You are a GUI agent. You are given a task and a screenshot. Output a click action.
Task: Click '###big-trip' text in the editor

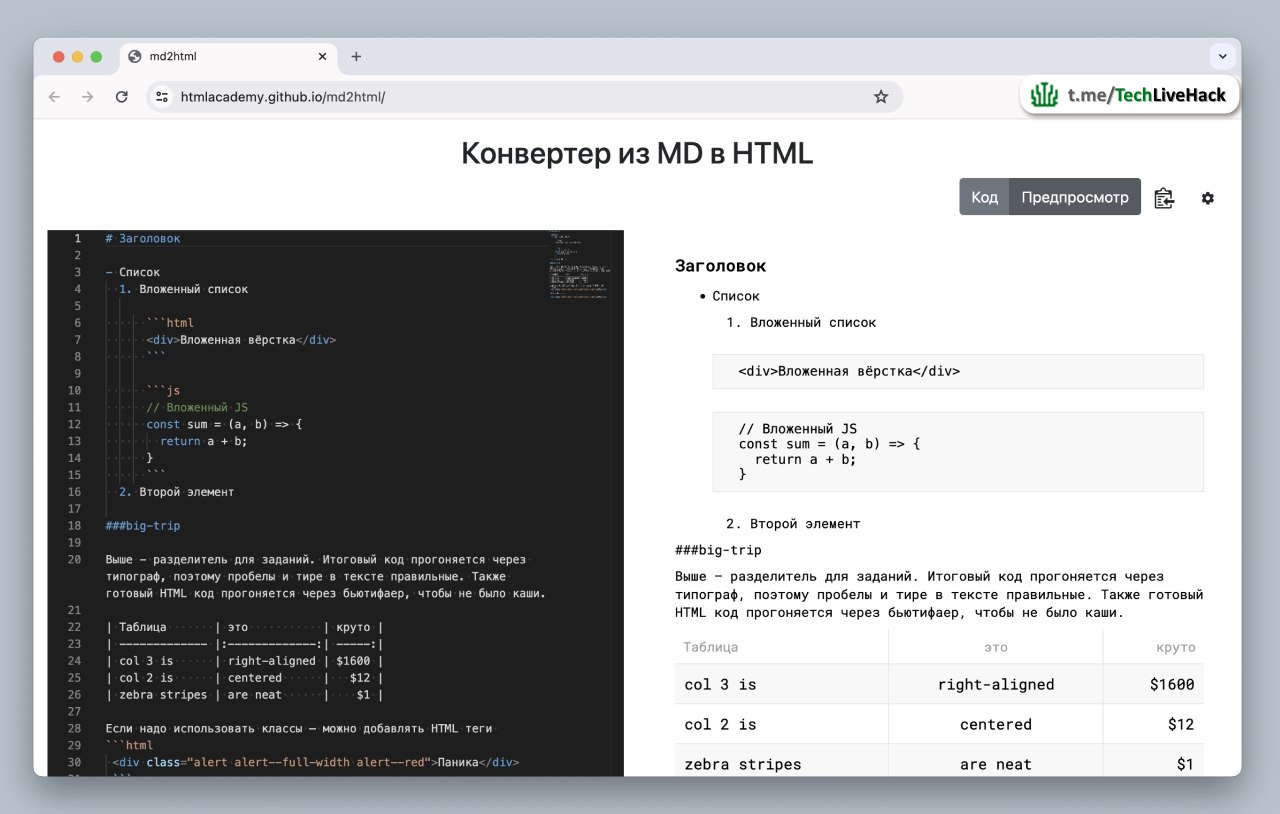click(143, 526)
